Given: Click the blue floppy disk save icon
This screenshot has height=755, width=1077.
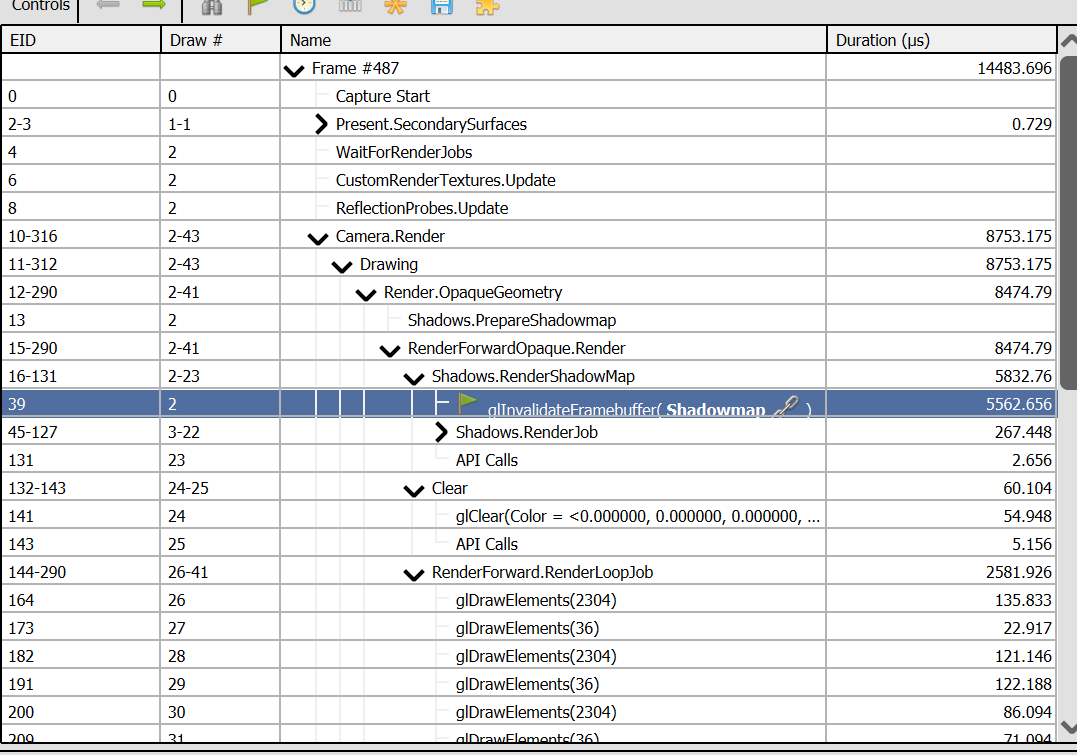Looking at the screenshot, I should click(442, 5).
